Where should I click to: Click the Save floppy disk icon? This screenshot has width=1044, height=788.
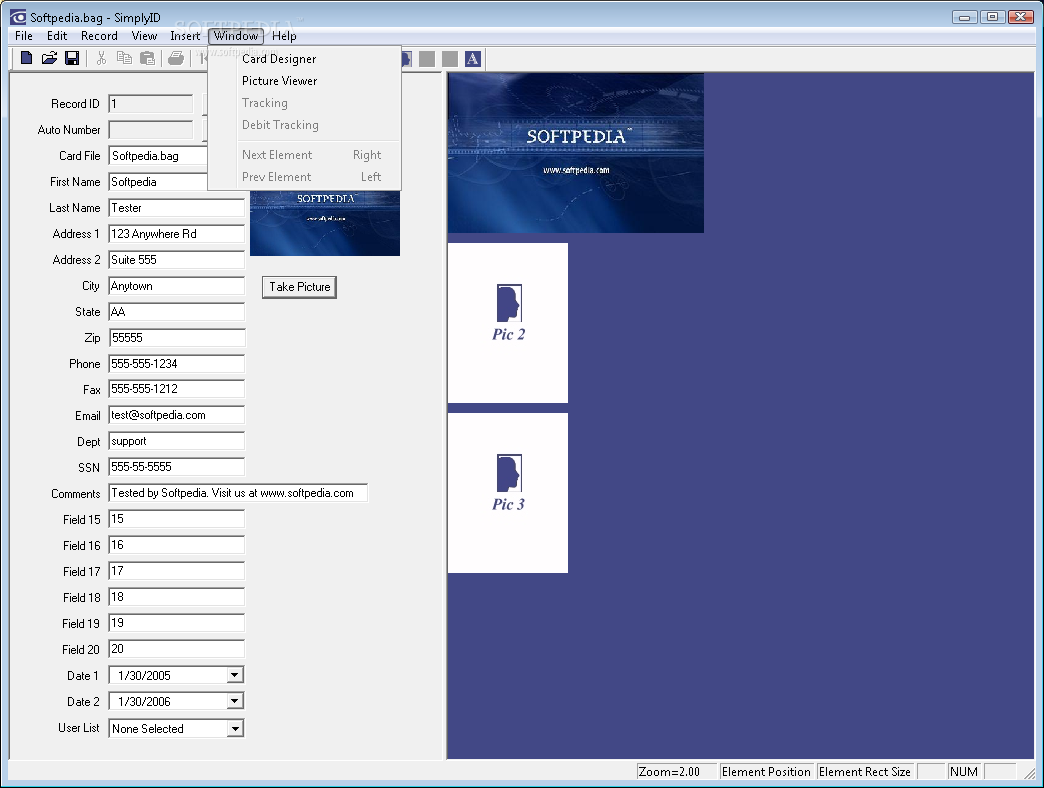click(72, 59)
